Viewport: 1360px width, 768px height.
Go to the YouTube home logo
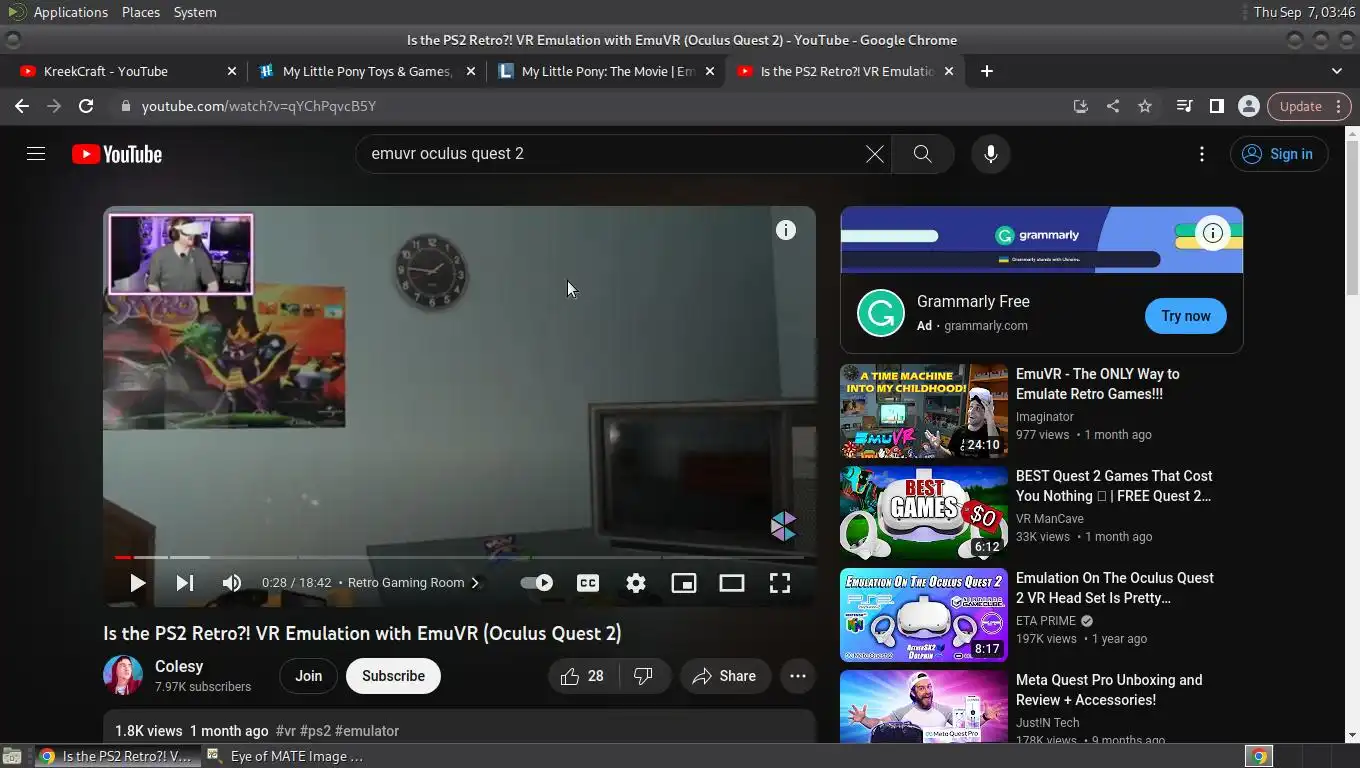click(117, 154)
